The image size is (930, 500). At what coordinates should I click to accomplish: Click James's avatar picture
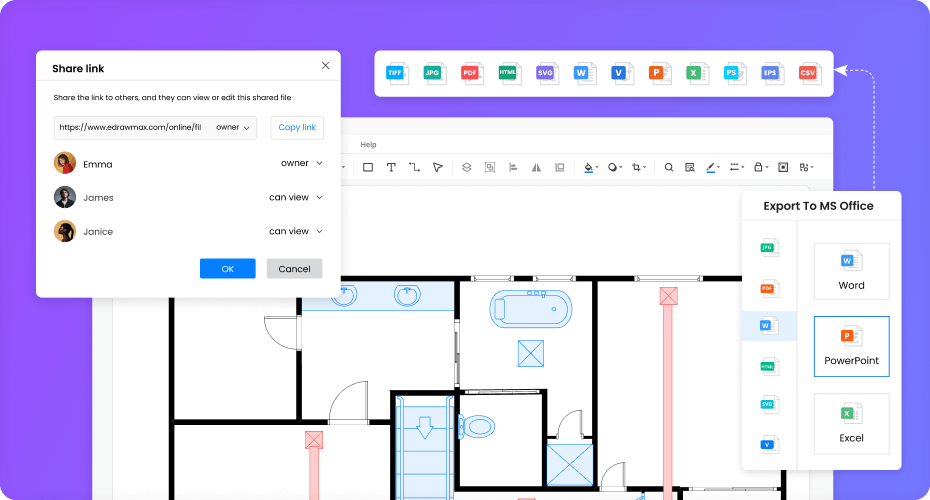click(x=65, y=197)
